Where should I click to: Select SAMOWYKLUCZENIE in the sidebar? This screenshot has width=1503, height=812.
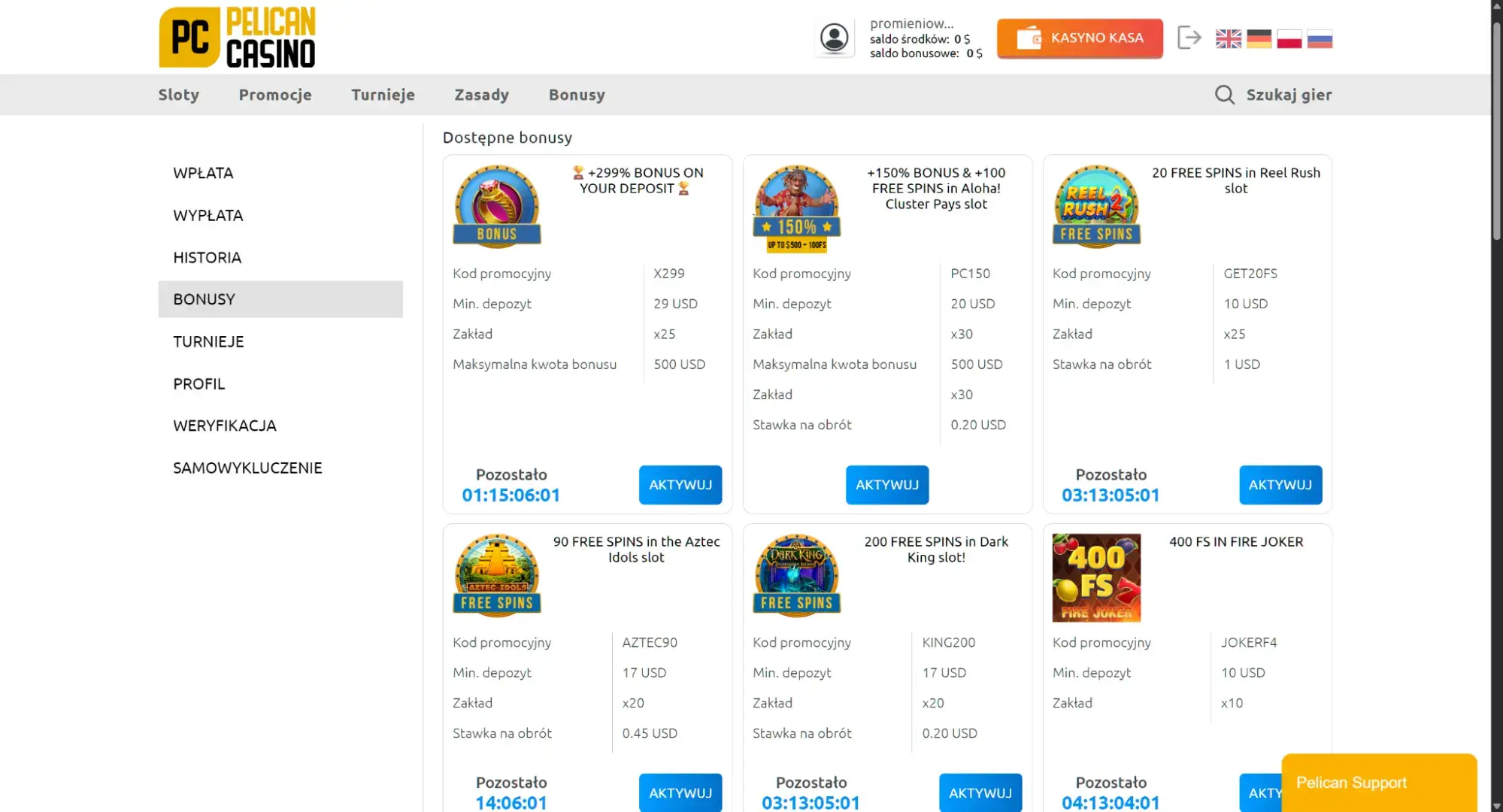coord(280,468)
